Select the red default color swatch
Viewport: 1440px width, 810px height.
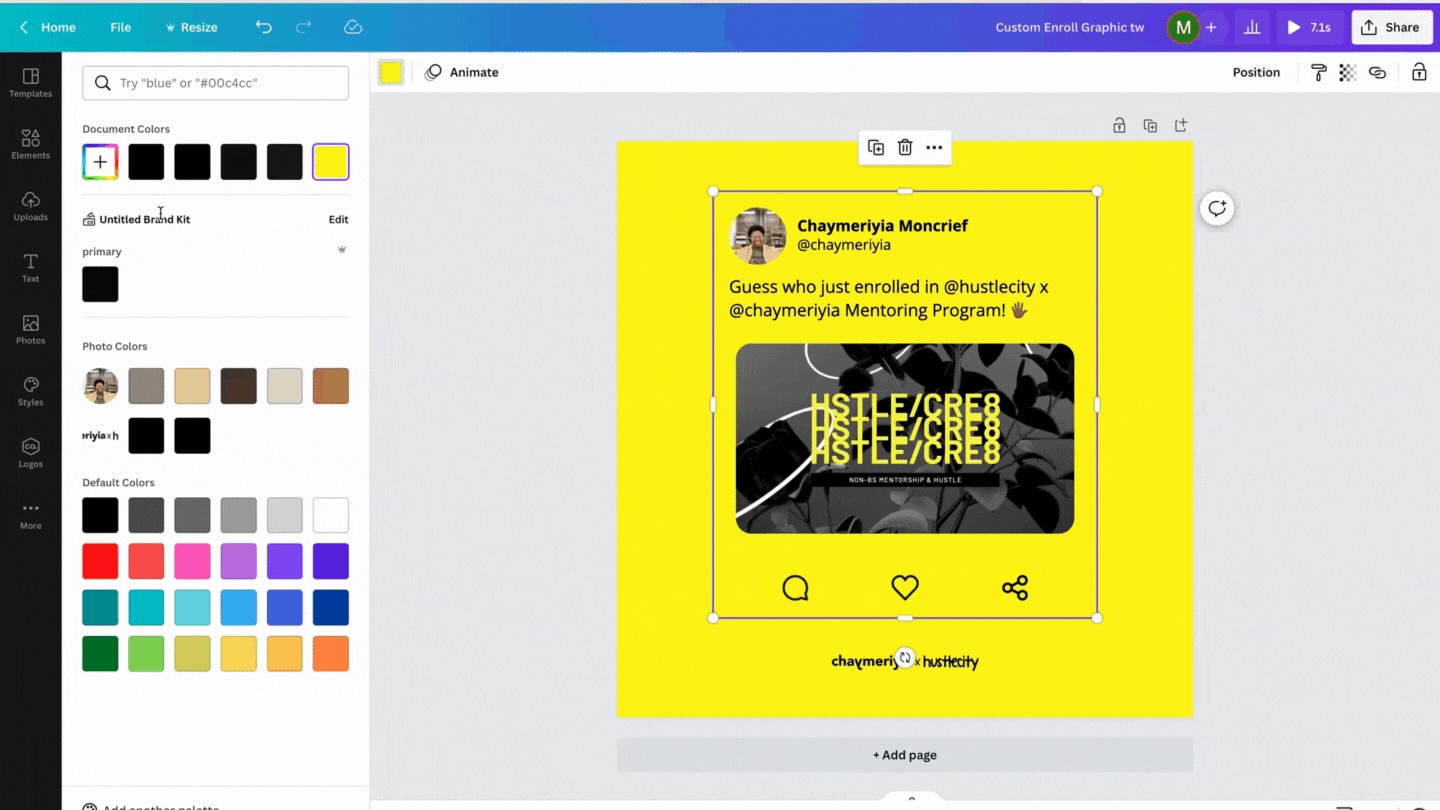tap(100, 562)
